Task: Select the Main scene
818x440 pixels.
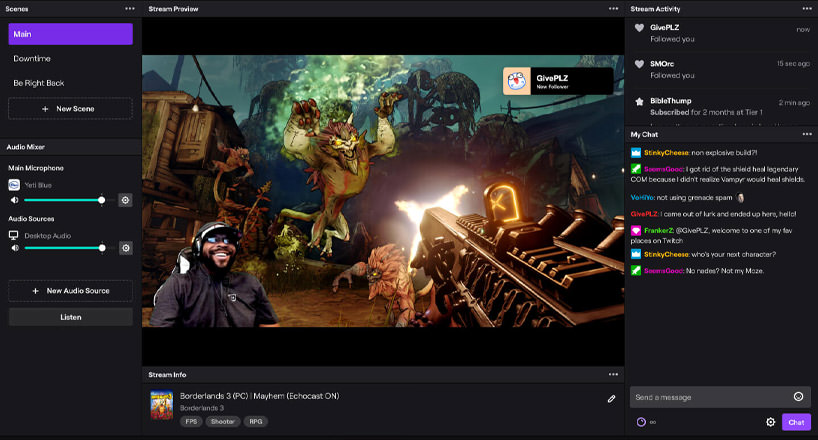Action: [x=70, y=34]
